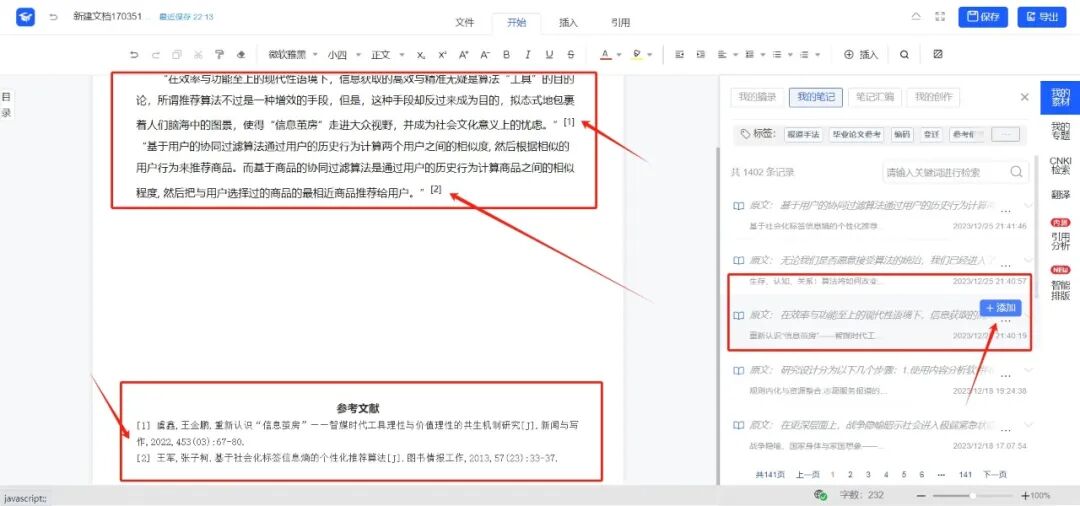Toggle underline formatting
Screen dimensions: 1080x506
click(x=549, y=54)
